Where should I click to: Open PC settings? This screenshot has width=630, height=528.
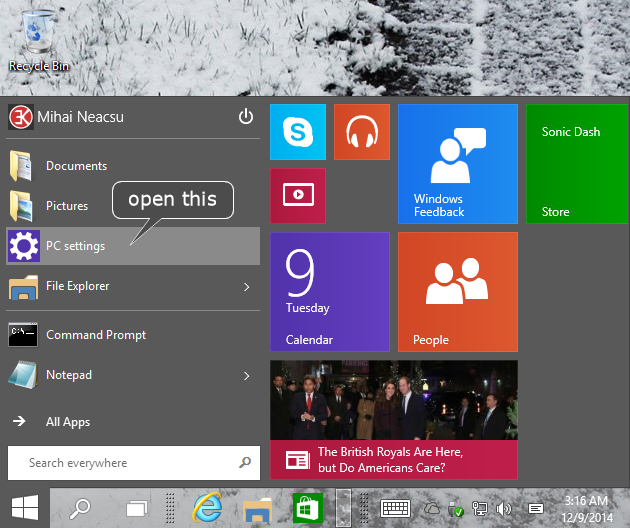(x=133, y=246)
